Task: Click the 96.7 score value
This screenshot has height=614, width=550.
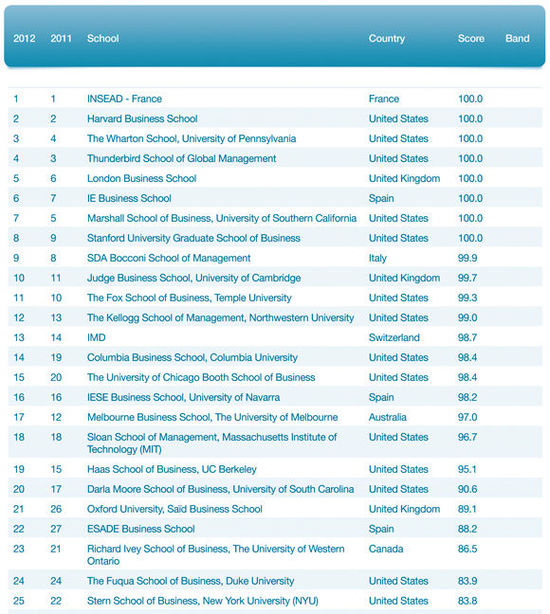Action: [x=467, y=437]
